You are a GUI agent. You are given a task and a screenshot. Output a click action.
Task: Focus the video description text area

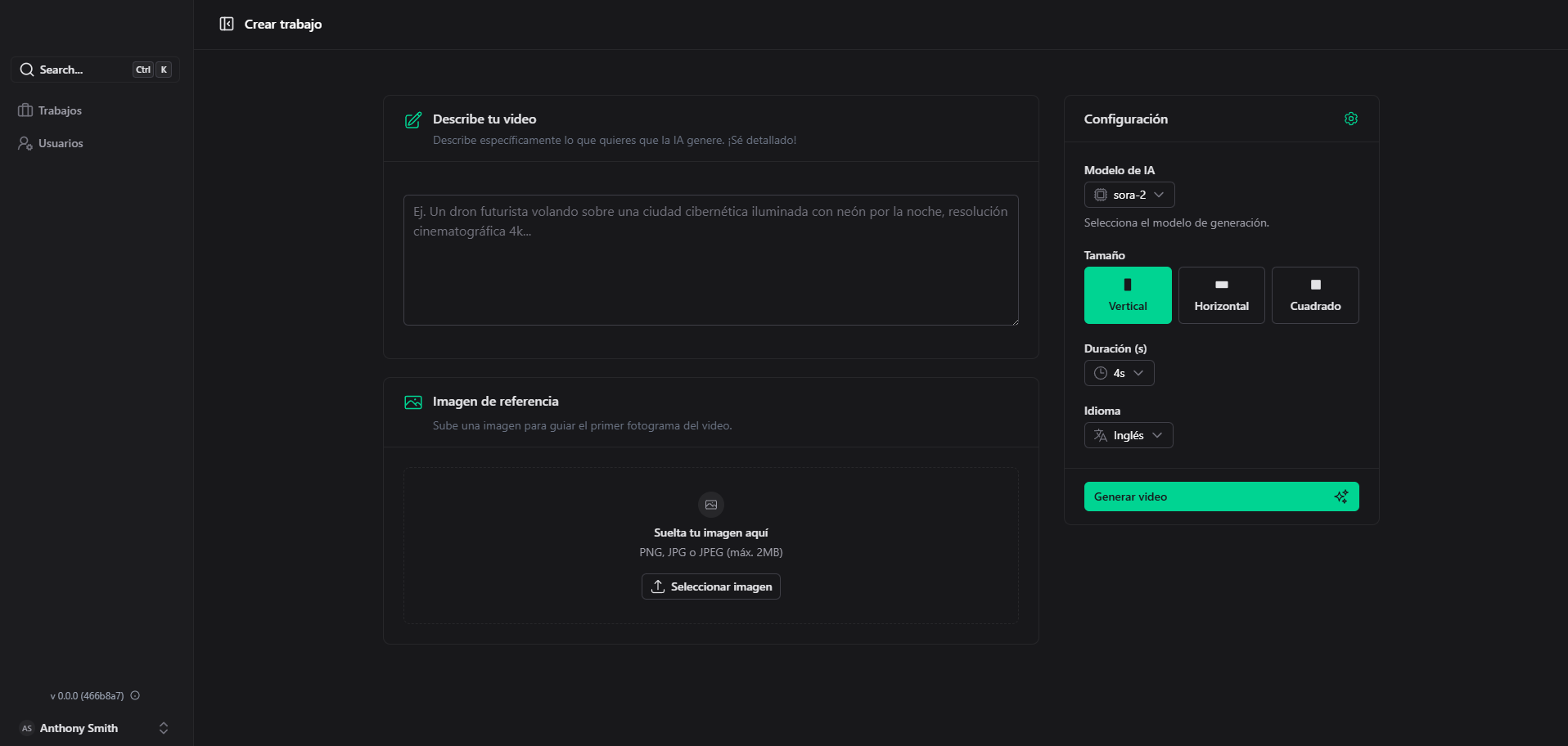[711, 260]
